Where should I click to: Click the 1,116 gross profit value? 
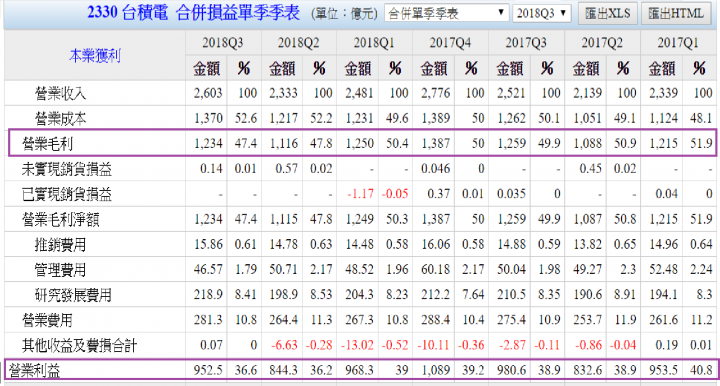[x=284, y=144]
